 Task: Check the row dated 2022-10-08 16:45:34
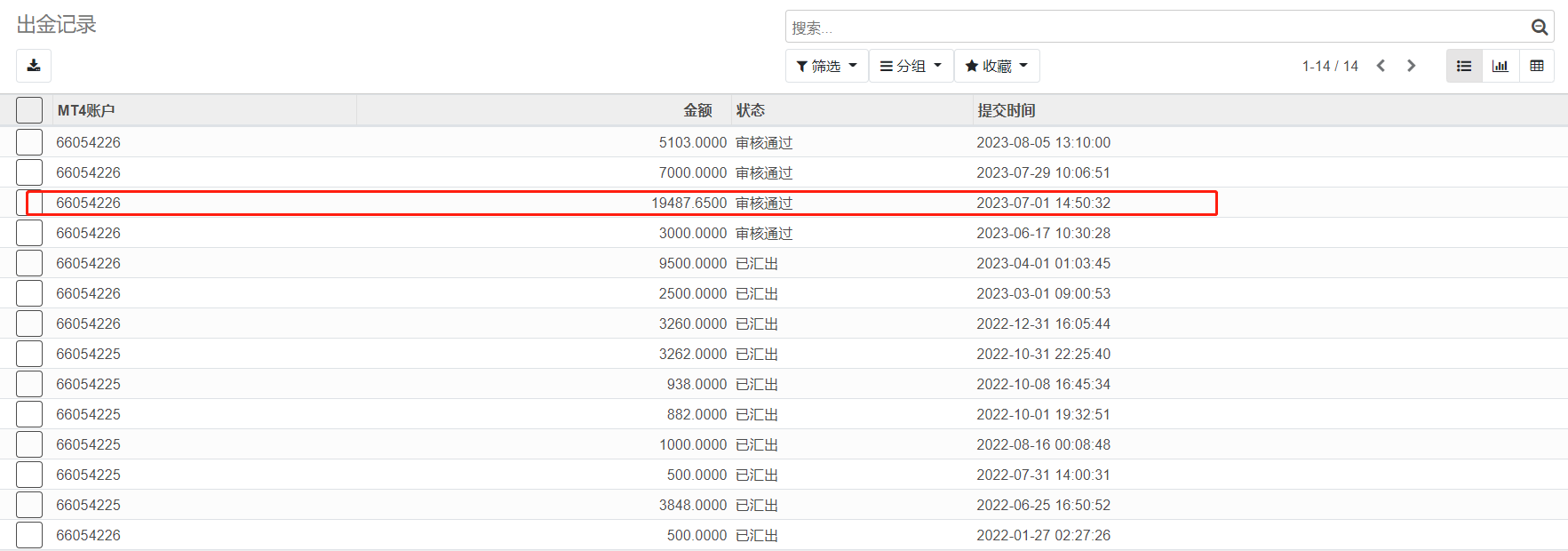point(29,384)
